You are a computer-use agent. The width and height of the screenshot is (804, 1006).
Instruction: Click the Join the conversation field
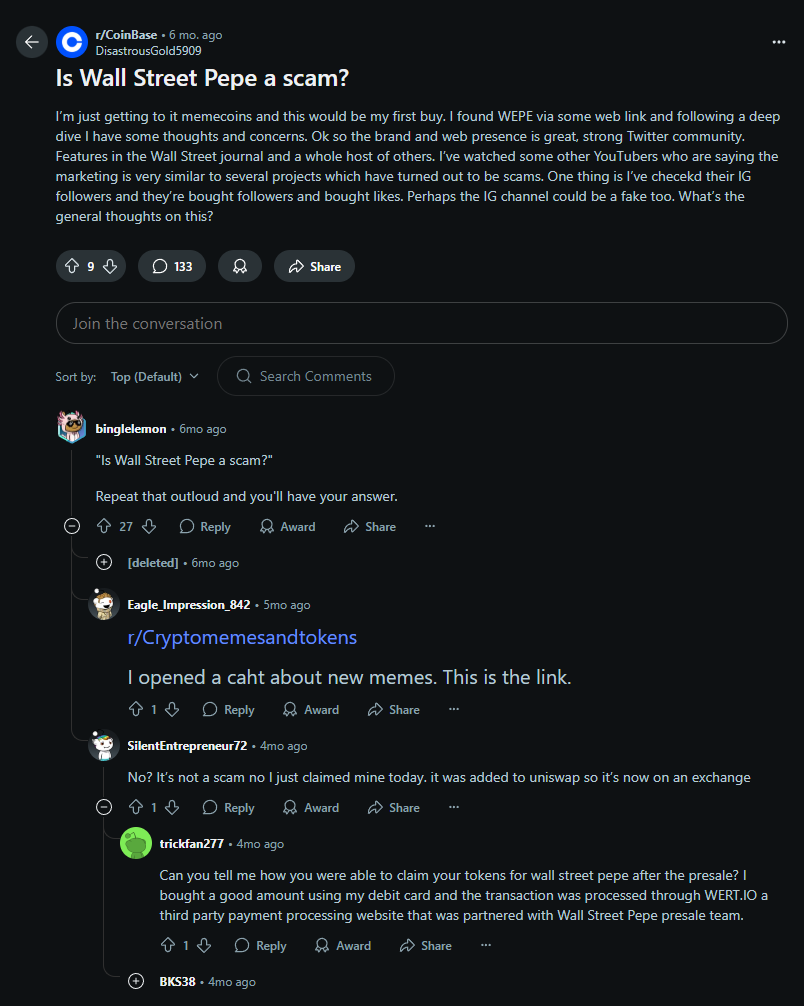tap(421, 324)
